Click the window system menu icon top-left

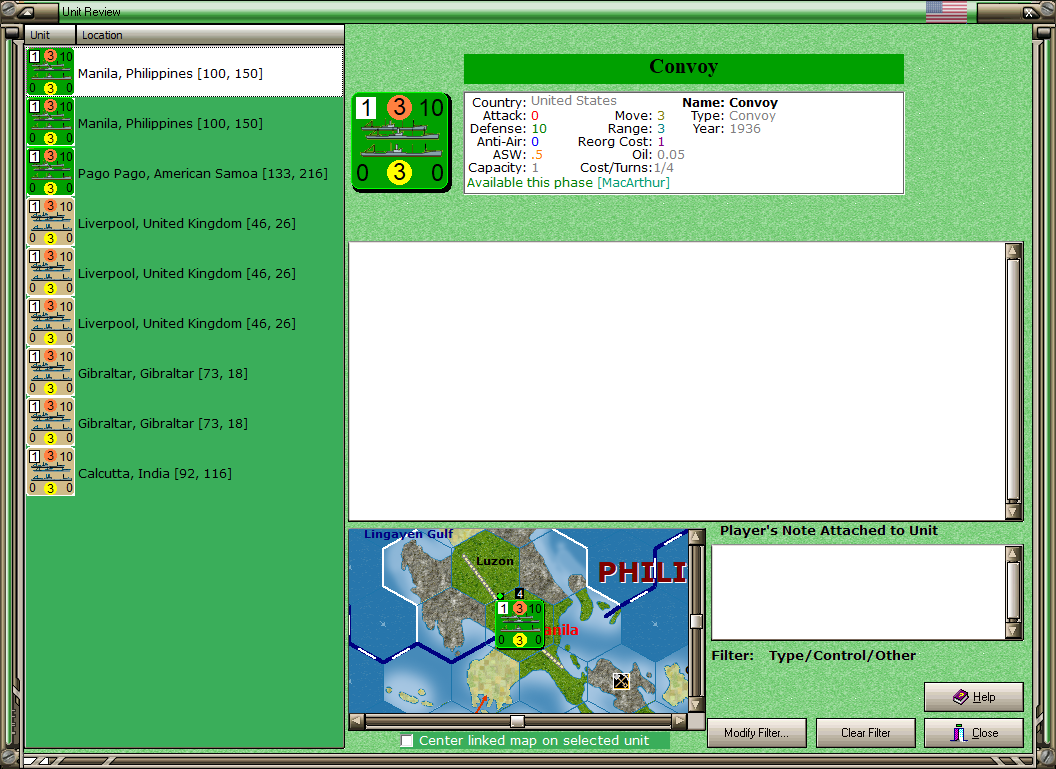26,11
